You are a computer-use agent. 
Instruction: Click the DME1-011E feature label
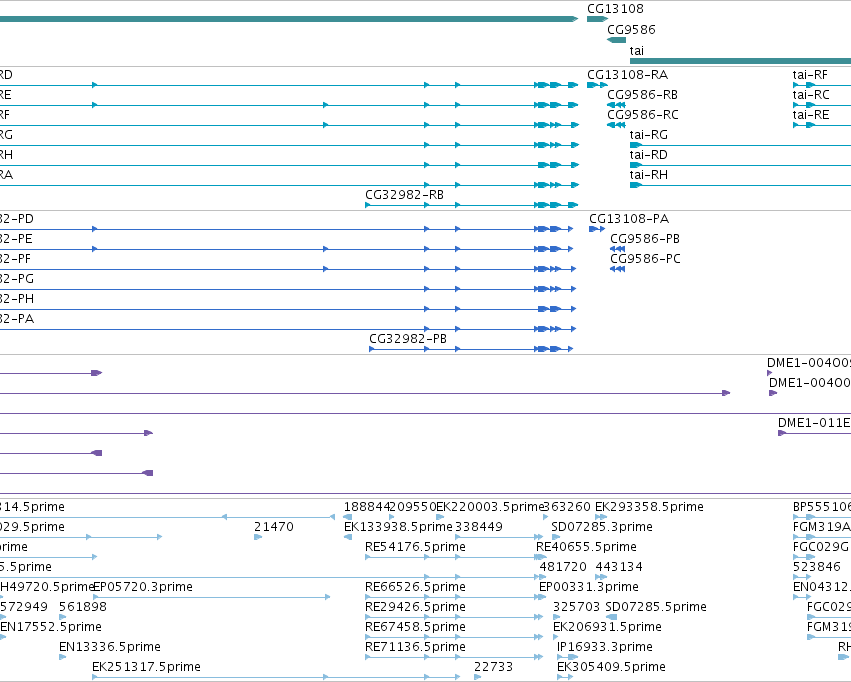[x=814, y=423]
